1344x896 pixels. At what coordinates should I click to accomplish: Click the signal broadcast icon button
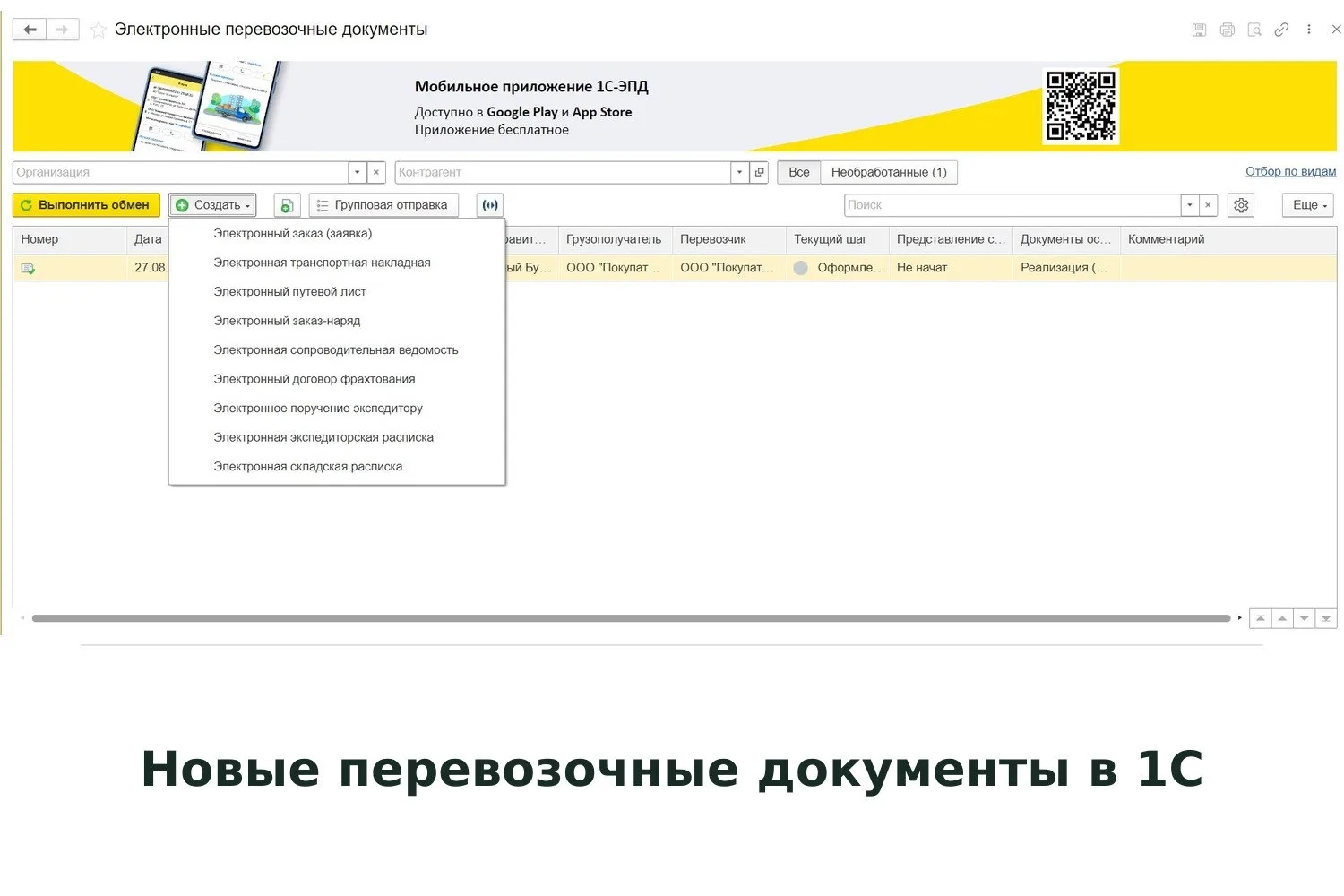pos(490,205)
